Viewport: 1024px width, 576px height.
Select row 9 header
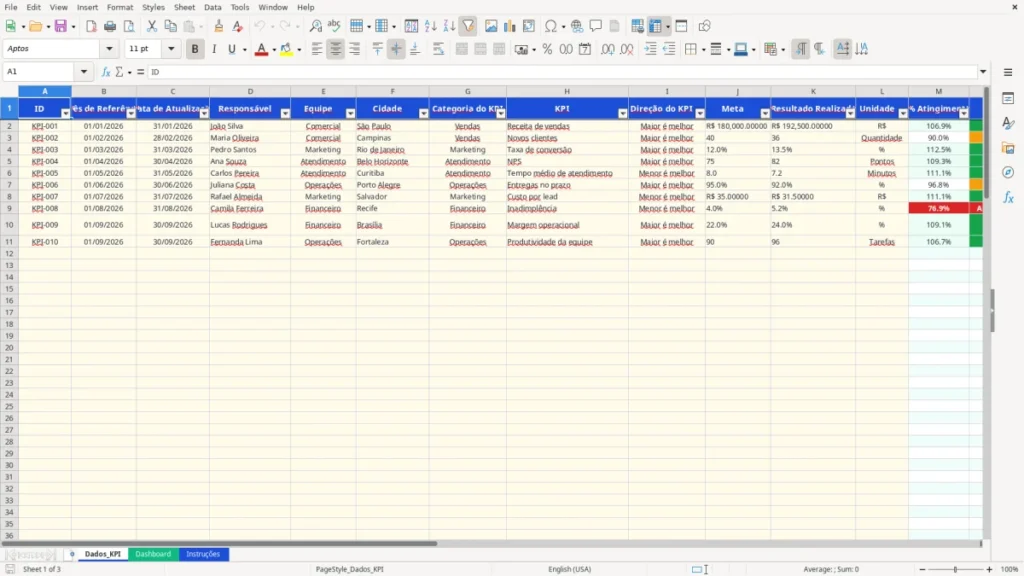[9, 208]
